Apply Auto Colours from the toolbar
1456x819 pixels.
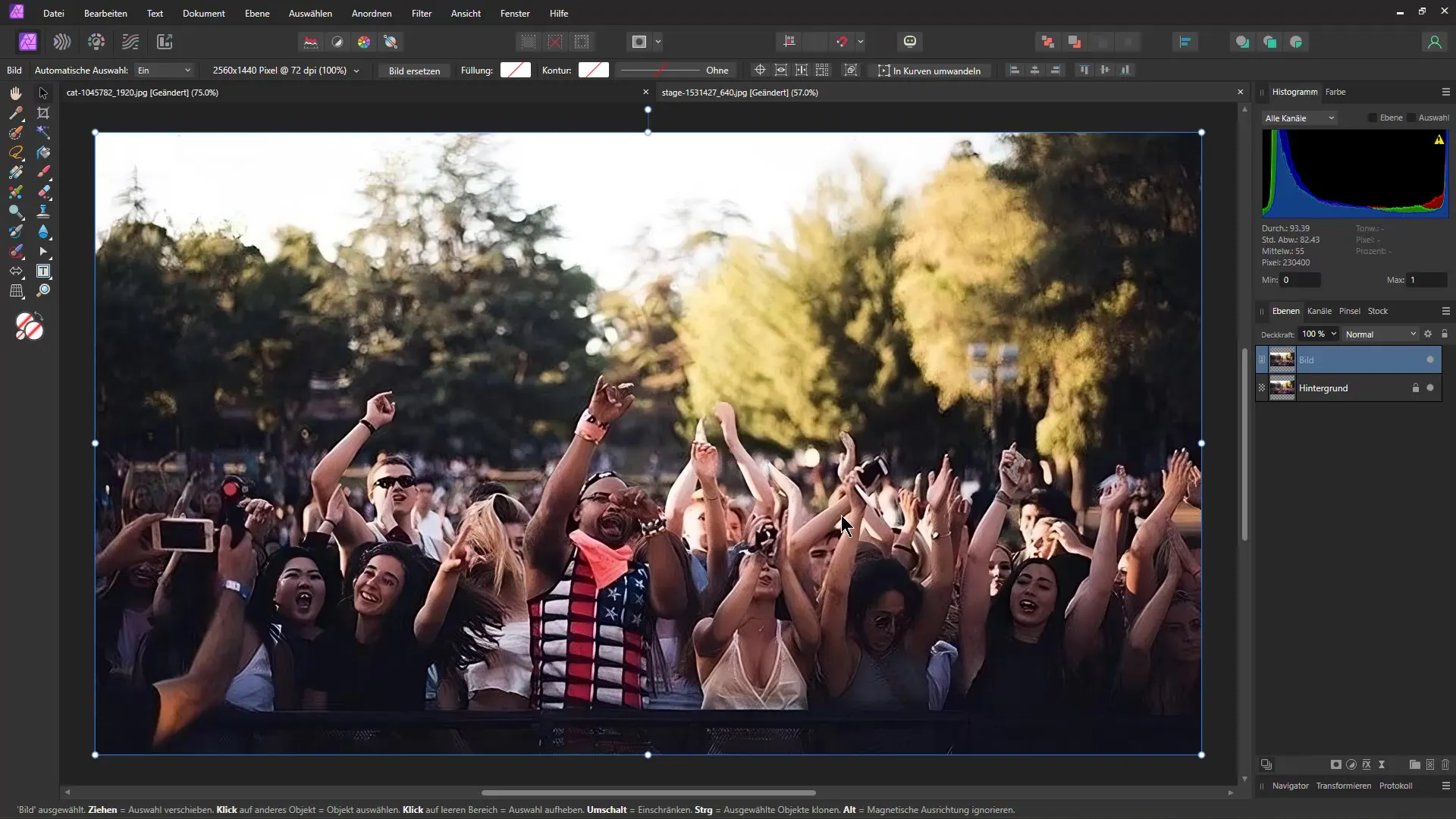tap(364, 42)
